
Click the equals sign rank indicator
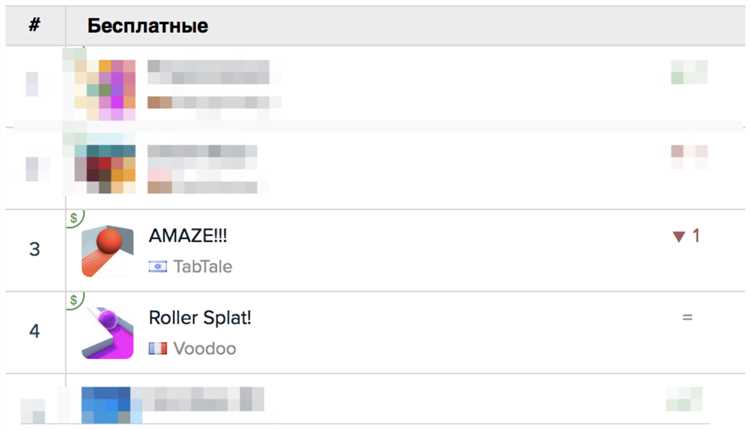click(687, 317)
